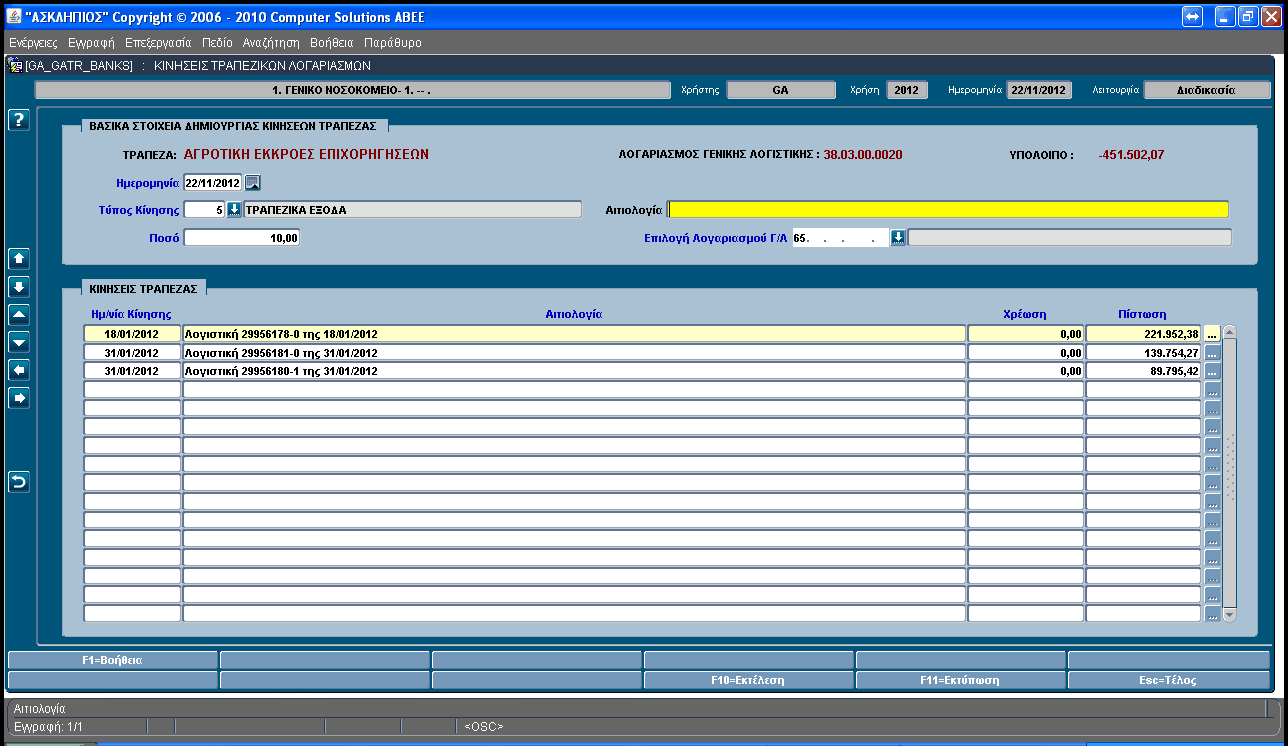
Task: Click the F11=Εκτύπωση button
Action: pos(960,680)
